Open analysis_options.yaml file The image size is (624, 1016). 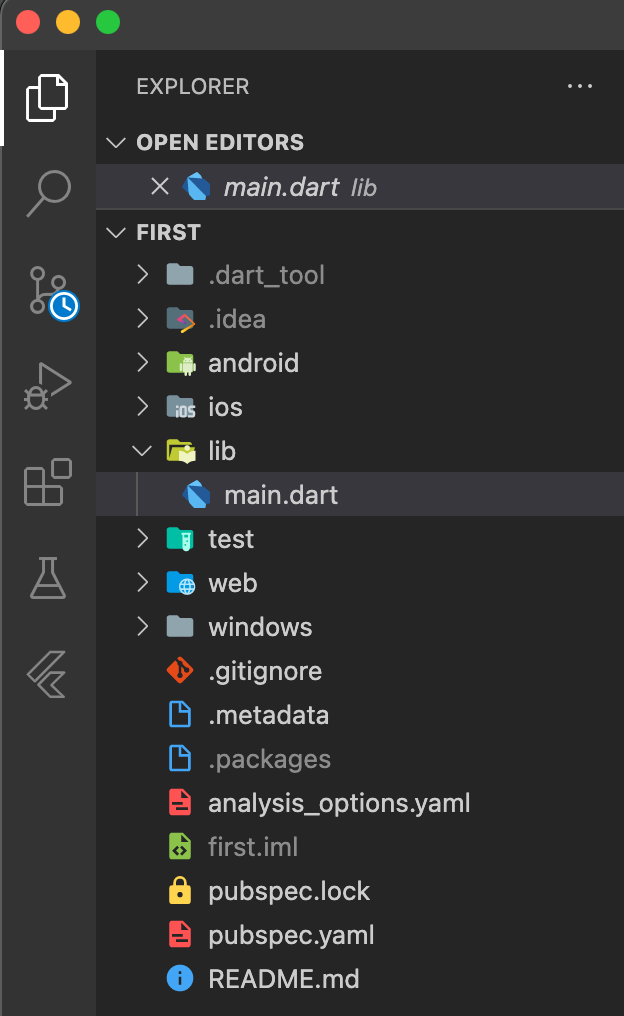339,803
